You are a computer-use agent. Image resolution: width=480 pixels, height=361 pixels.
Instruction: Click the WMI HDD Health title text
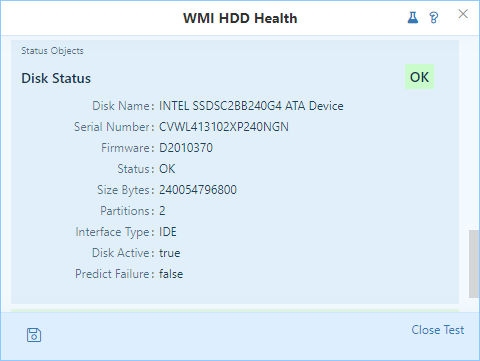click(x=240, y=18)
